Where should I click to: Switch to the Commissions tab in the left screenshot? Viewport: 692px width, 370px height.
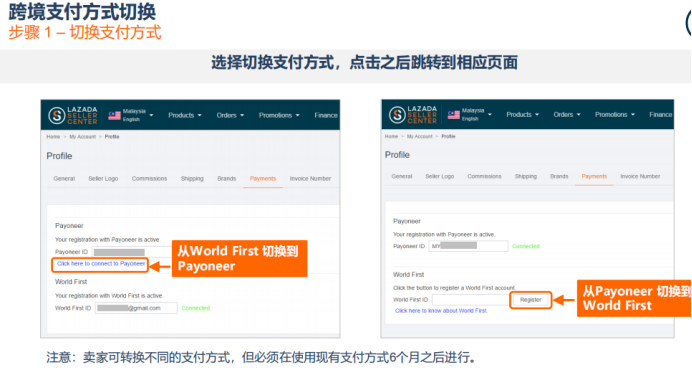click(x=149, y=178)
